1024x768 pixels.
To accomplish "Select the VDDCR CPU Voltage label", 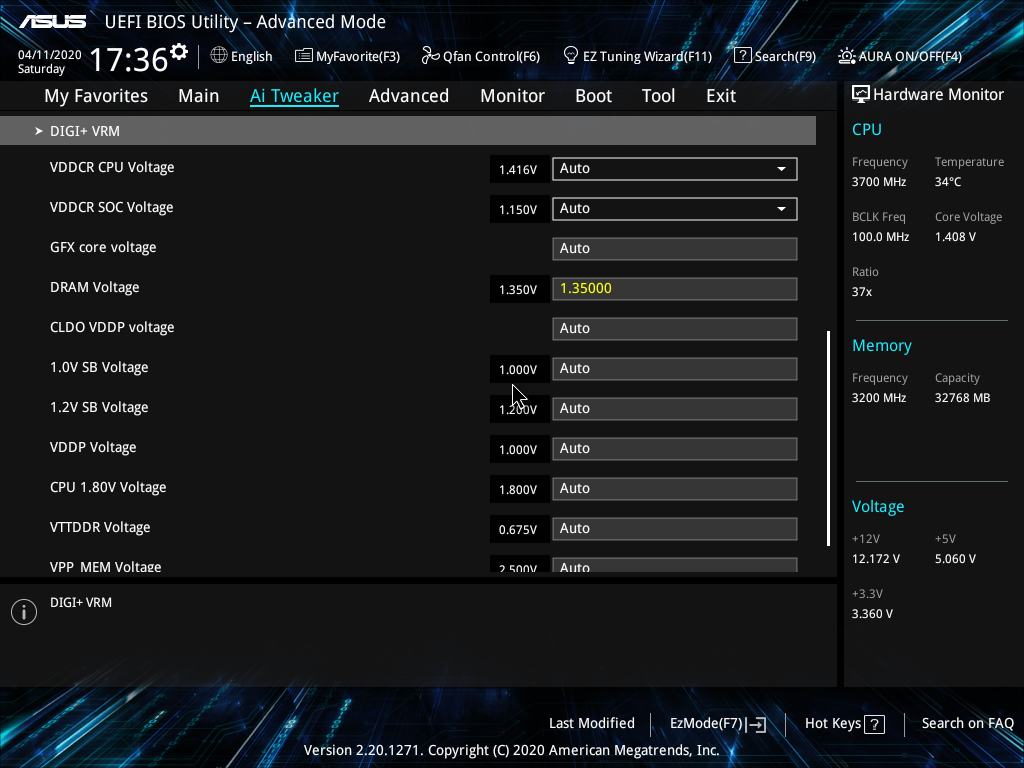I will [x=112, y=167].
